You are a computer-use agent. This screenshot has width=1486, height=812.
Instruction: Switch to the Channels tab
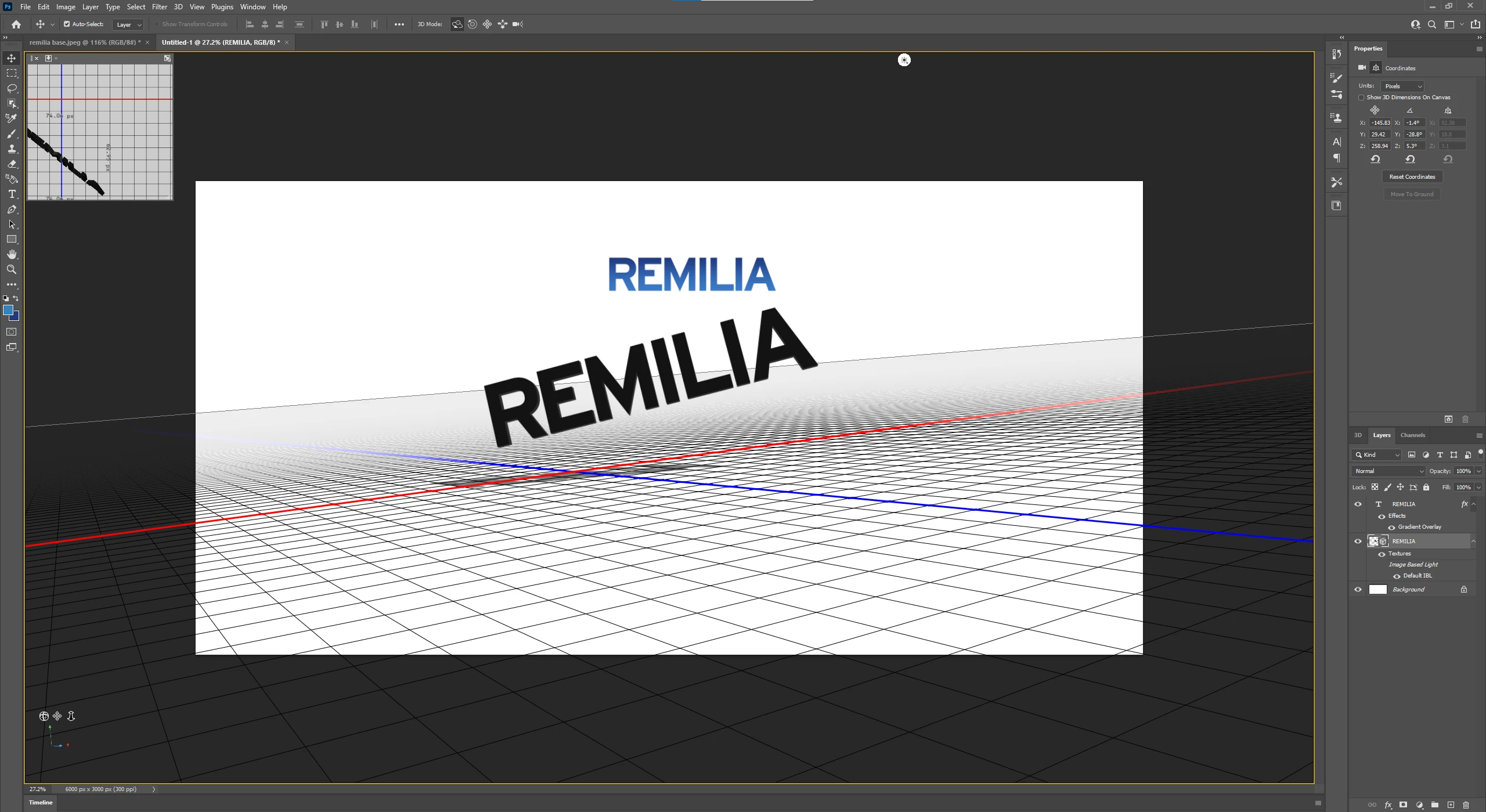coord(1412,435)
